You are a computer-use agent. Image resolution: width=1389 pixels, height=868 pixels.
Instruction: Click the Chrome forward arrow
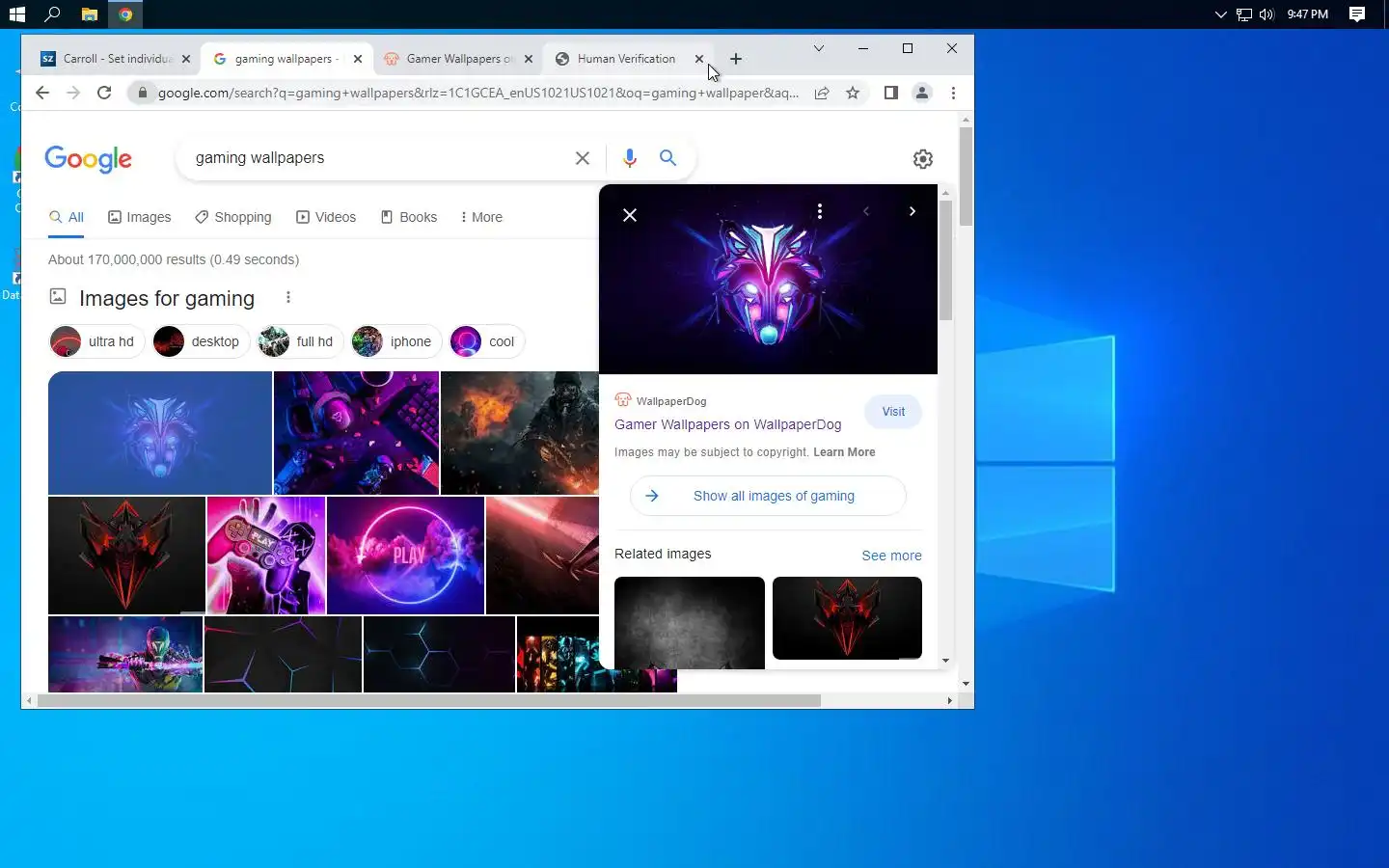(x=73, y=93)
